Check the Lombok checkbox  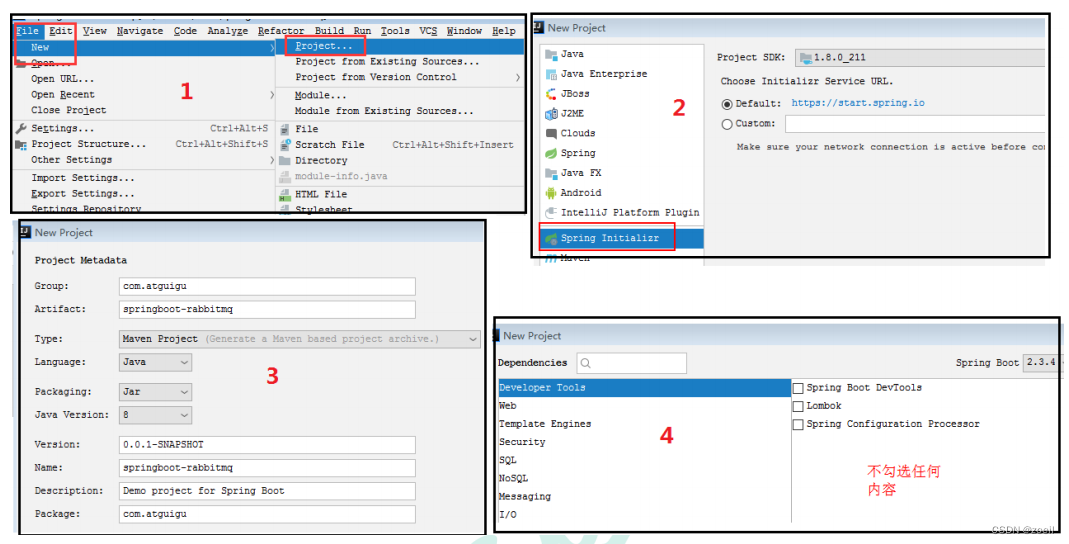(798, 406)
